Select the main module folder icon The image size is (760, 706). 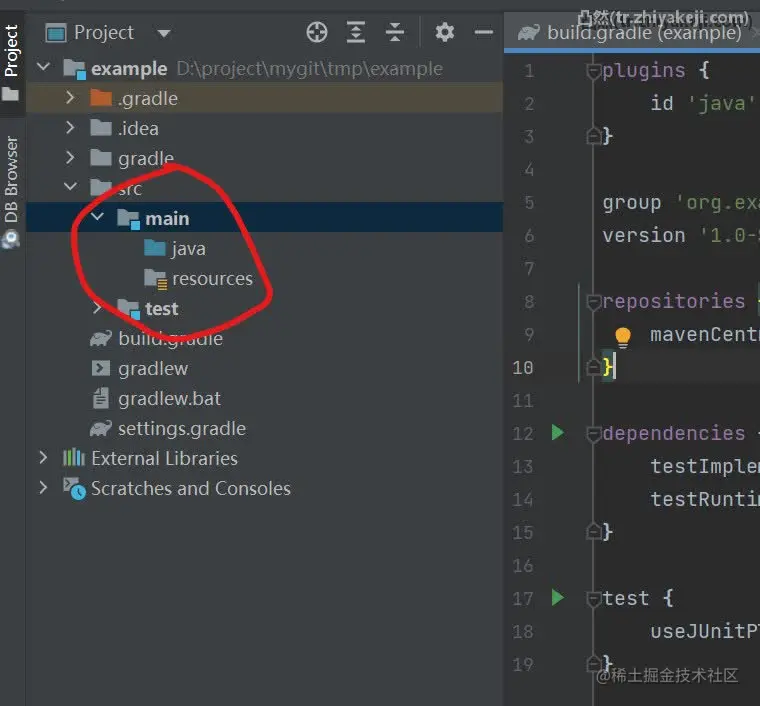pyautogui.click(x=128, y=219)
